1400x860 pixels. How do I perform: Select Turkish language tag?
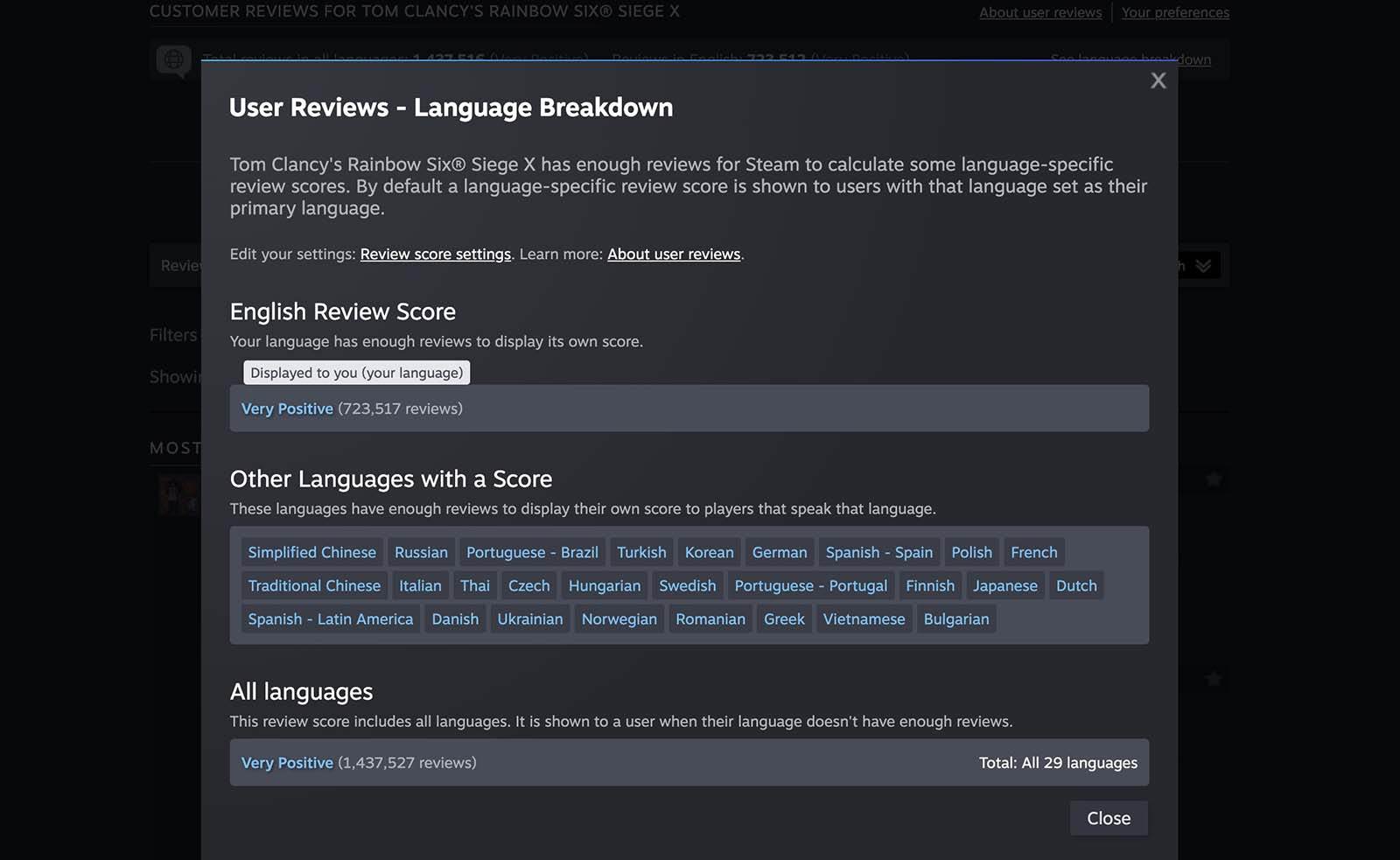(x=641, y=552)
